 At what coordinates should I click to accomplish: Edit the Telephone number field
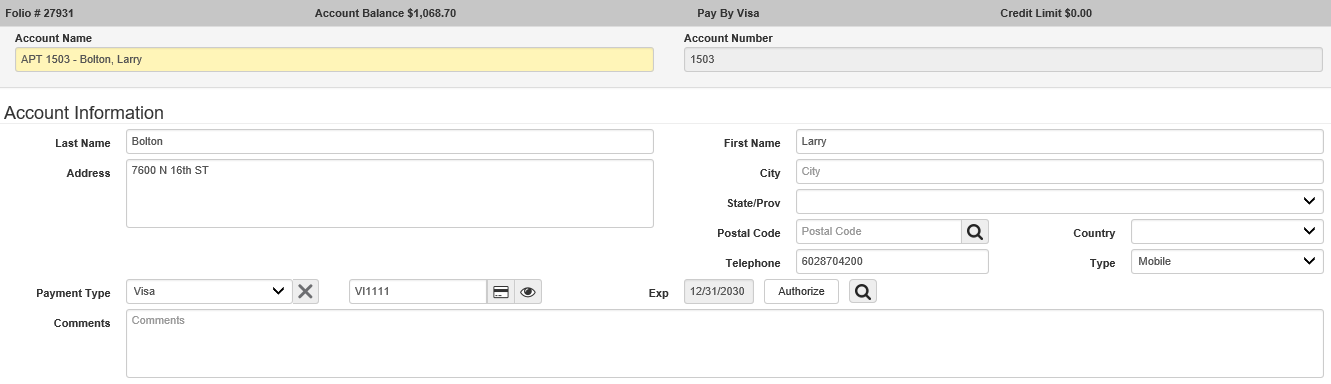pos(892,262)
